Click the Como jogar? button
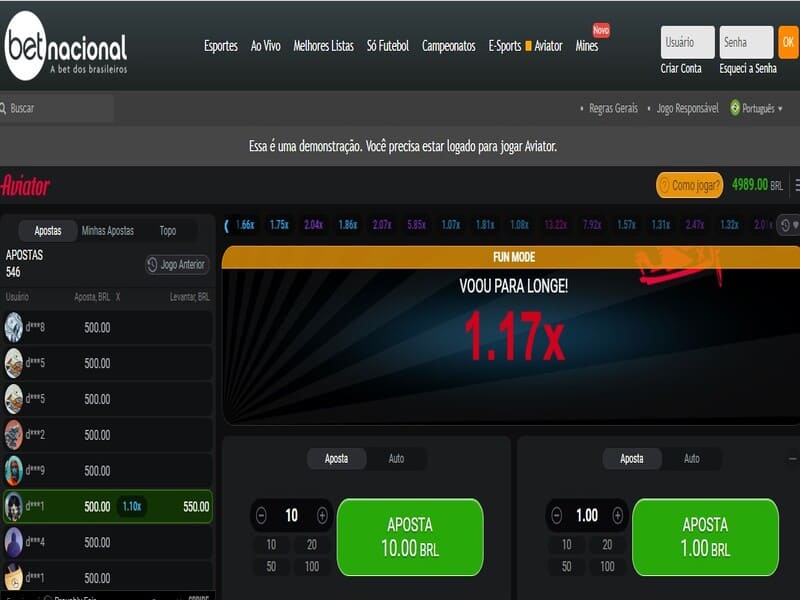The height and width of the screenshot is (600, 800). pyautogui.click(x=689, y=185)
